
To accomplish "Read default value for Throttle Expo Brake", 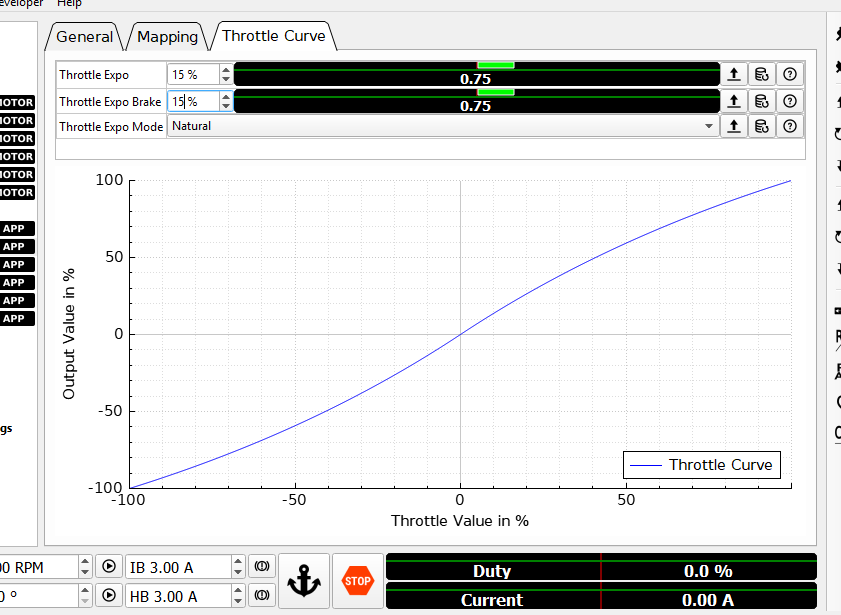I will tap(762, 101).
